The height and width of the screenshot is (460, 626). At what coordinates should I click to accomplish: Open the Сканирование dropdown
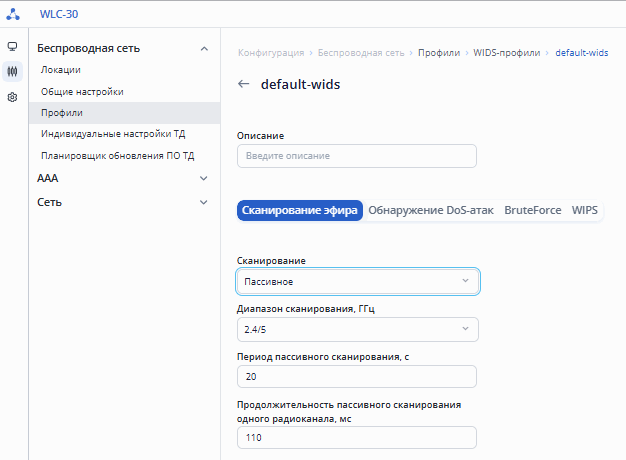click(x=357, y=282)
